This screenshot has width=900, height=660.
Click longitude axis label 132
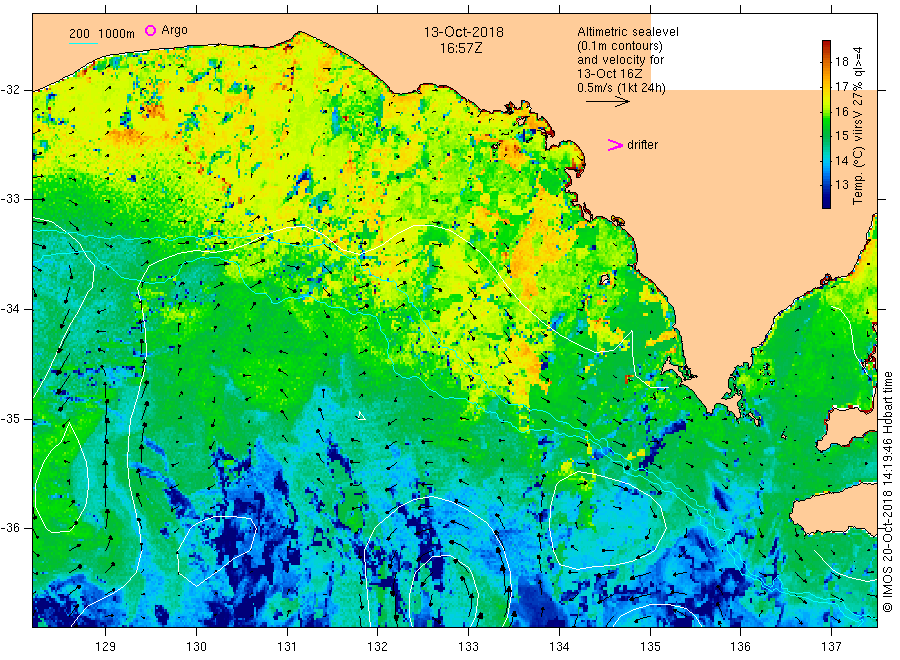(x=378, y=647)
